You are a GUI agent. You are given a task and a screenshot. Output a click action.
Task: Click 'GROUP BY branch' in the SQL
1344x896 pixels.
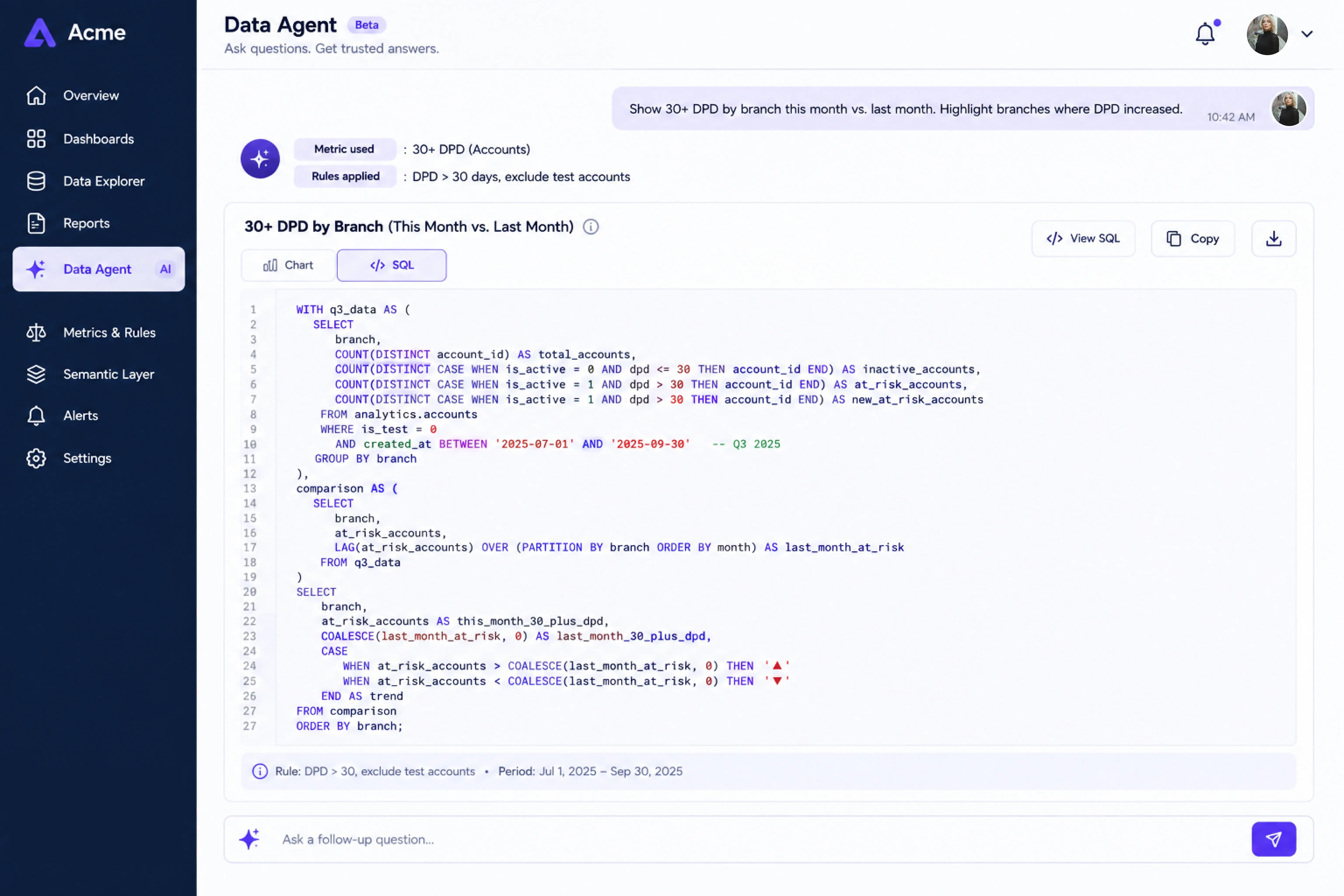click(x=366, y=459)
